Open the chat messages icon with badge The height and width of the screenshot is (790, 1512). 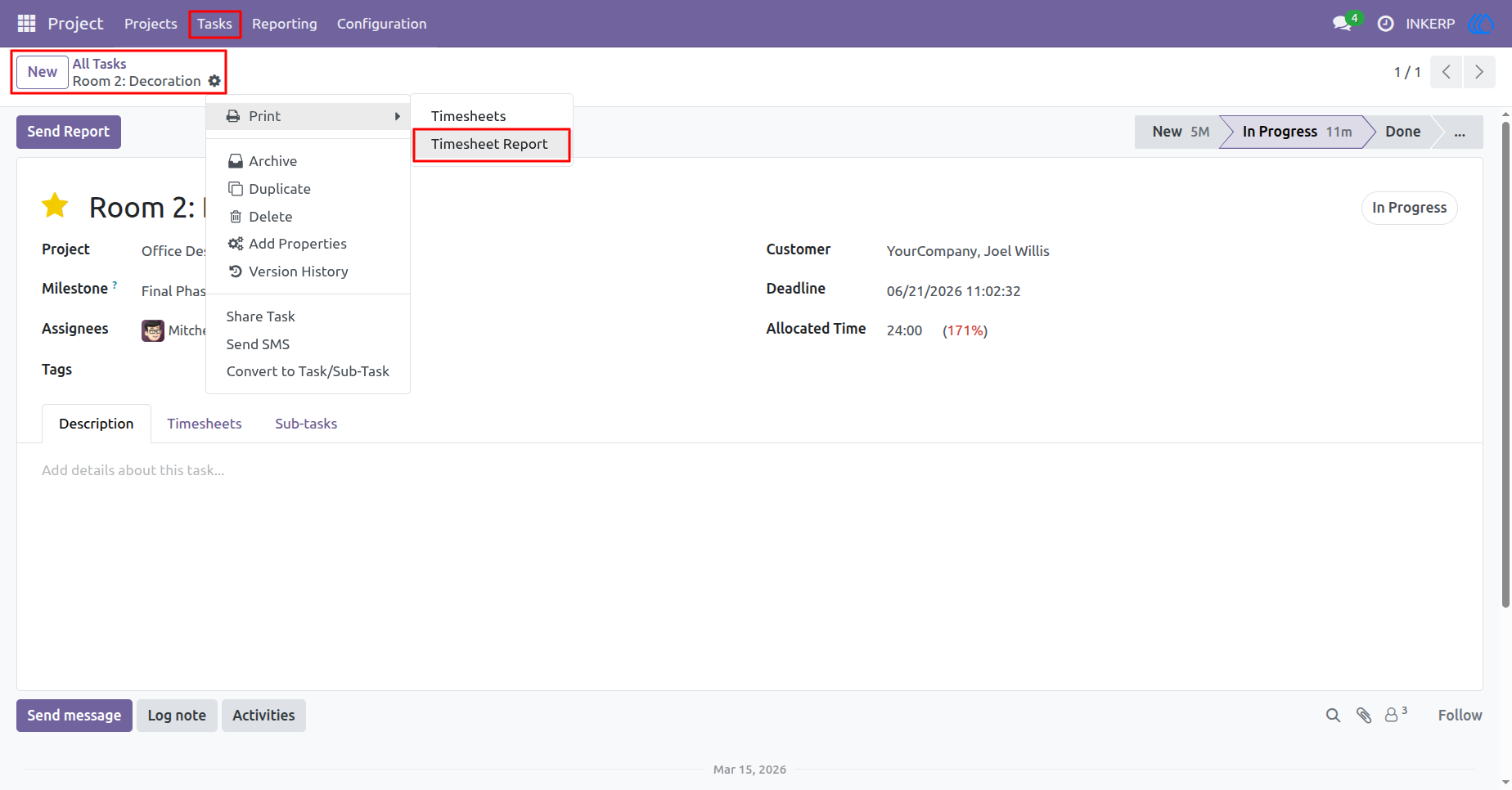pos(1343,23)
